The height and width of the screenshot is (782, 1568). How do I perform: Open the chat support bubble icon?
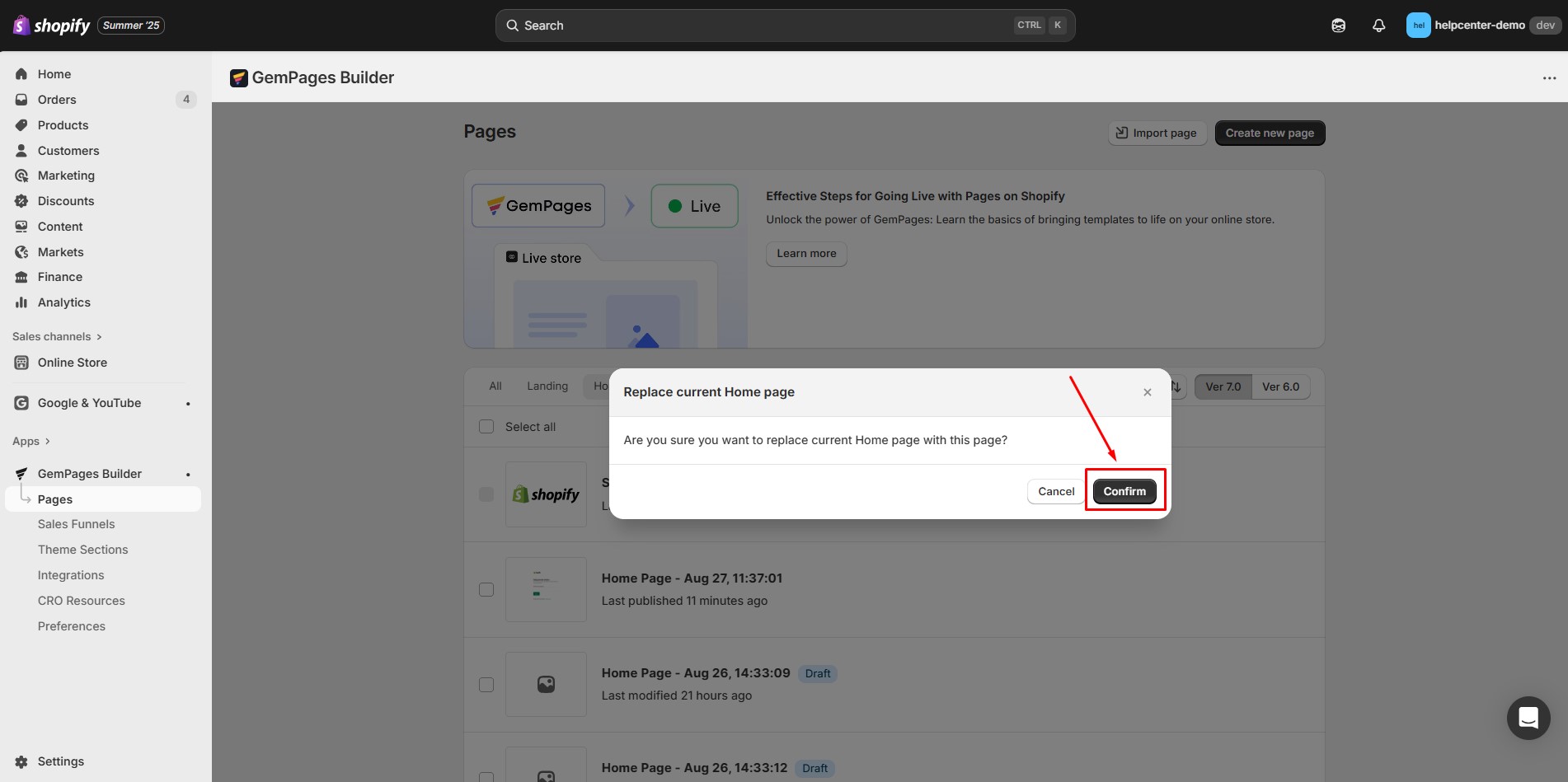(x=1528, y=718)
